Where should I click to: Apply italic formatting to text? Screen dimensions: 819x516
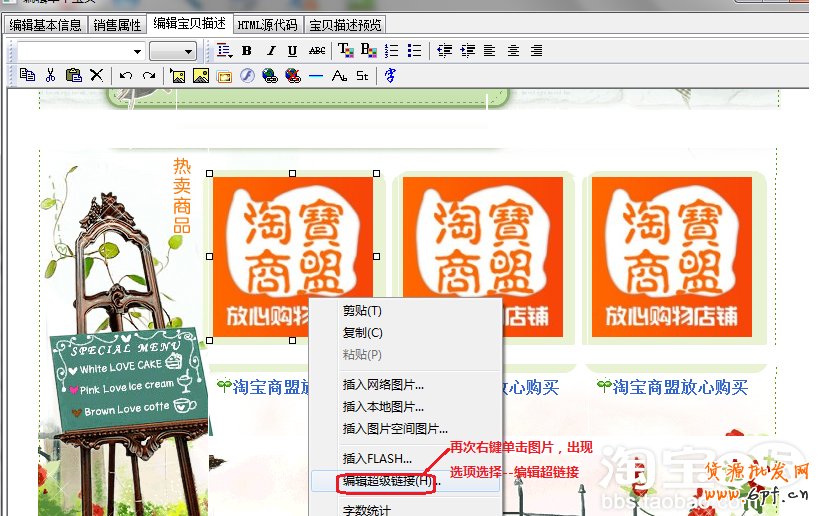(x=269, y=51)
